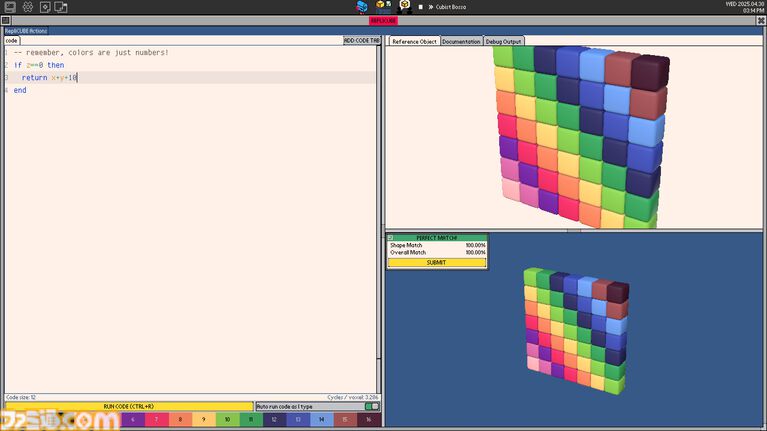Click the white cube character icon
This screenshot has width=767, height=431.
(x=405, y=6)
